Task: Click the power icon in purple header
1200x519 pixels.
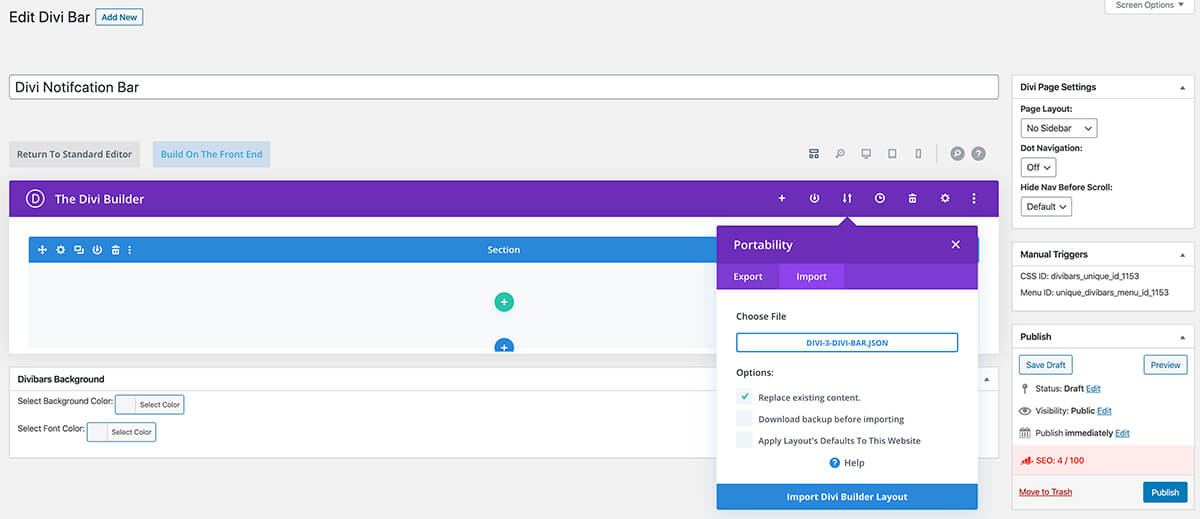Action: pyautogui.click(x=814, y=198)
